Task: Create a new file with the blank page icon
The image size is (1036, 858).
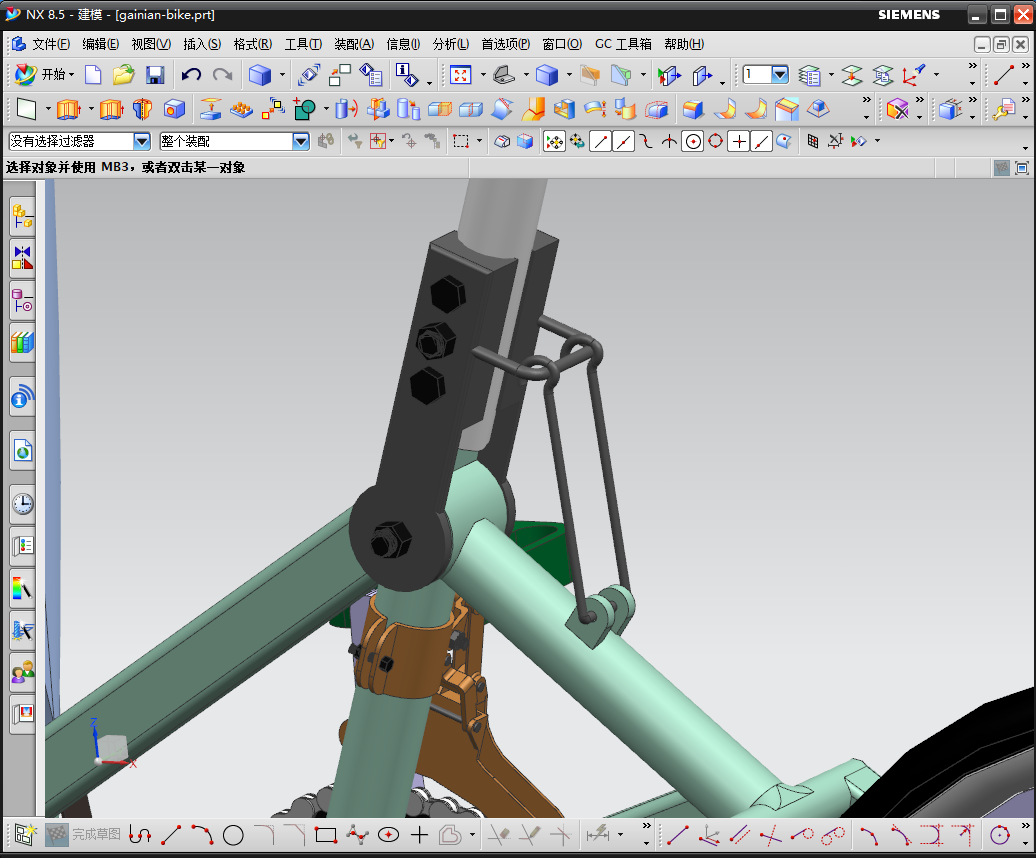Action: 93,75
